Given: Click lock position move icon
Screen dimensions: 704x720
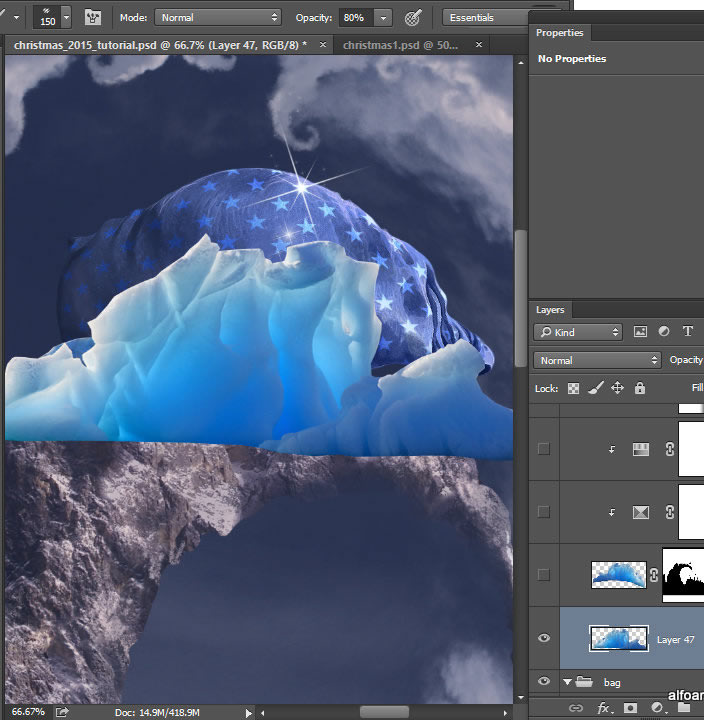Looking at the screenshot, I should tap(618, 388).
